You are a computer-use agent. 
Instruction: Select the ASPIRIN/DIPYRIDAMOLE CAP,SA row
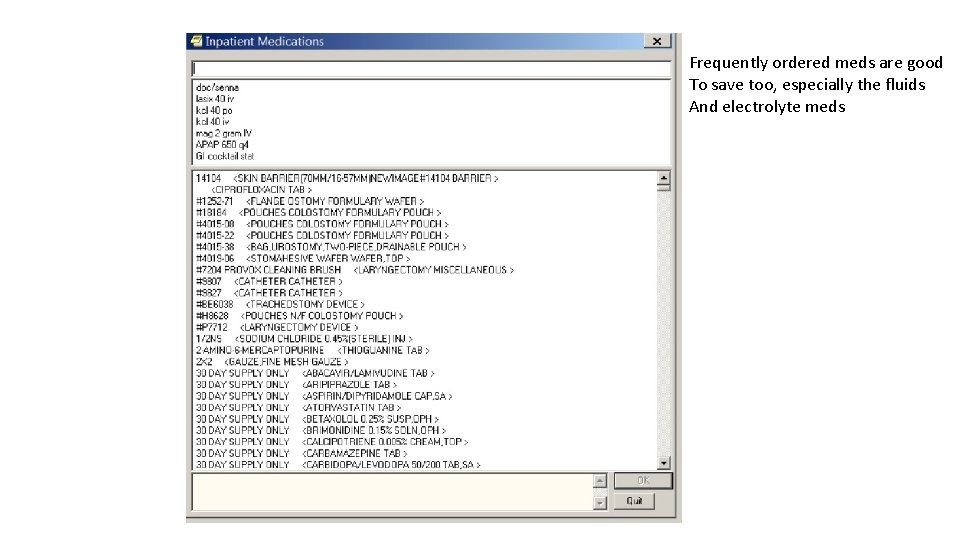pyautogui.click(x=324, y=396)
